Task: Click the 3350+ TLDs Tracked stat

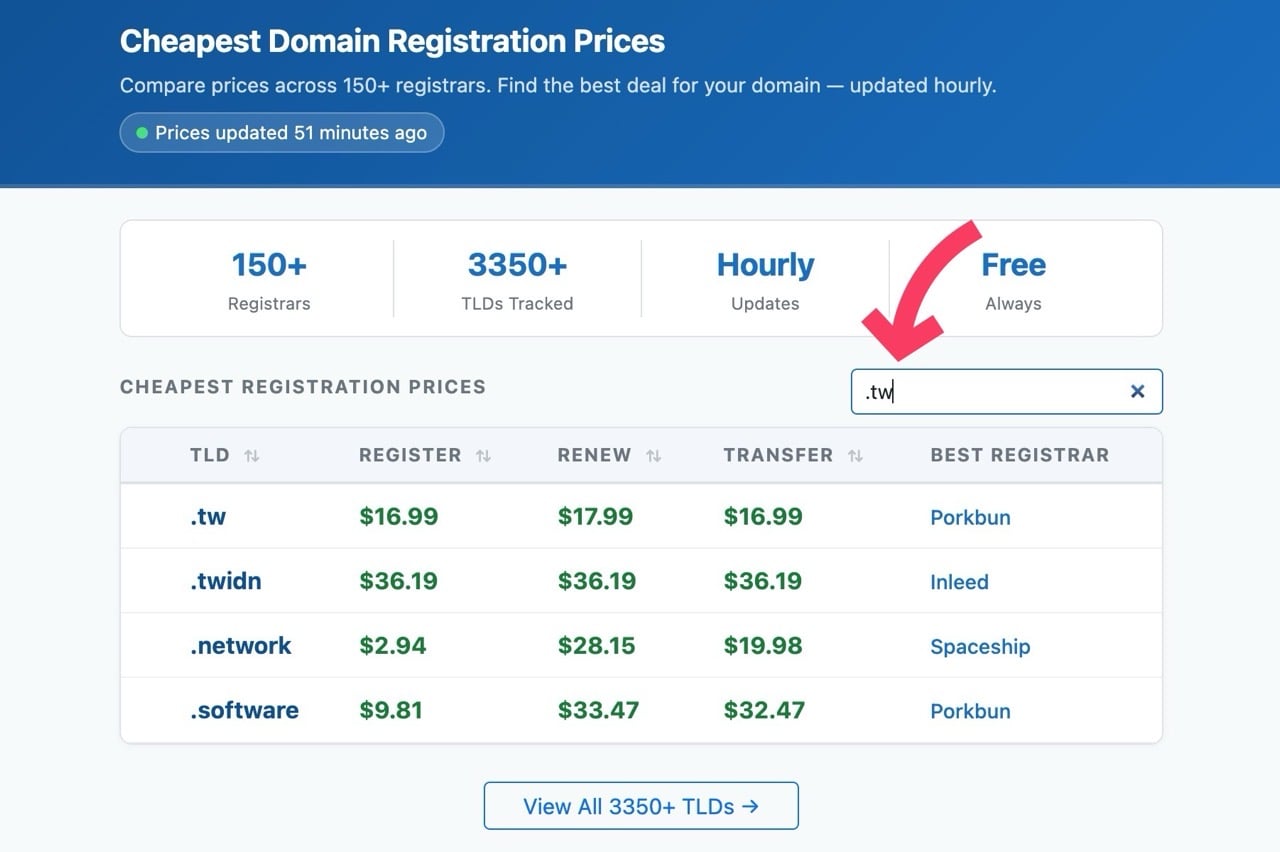Action: pyautogui.click(x=517, y=279)
